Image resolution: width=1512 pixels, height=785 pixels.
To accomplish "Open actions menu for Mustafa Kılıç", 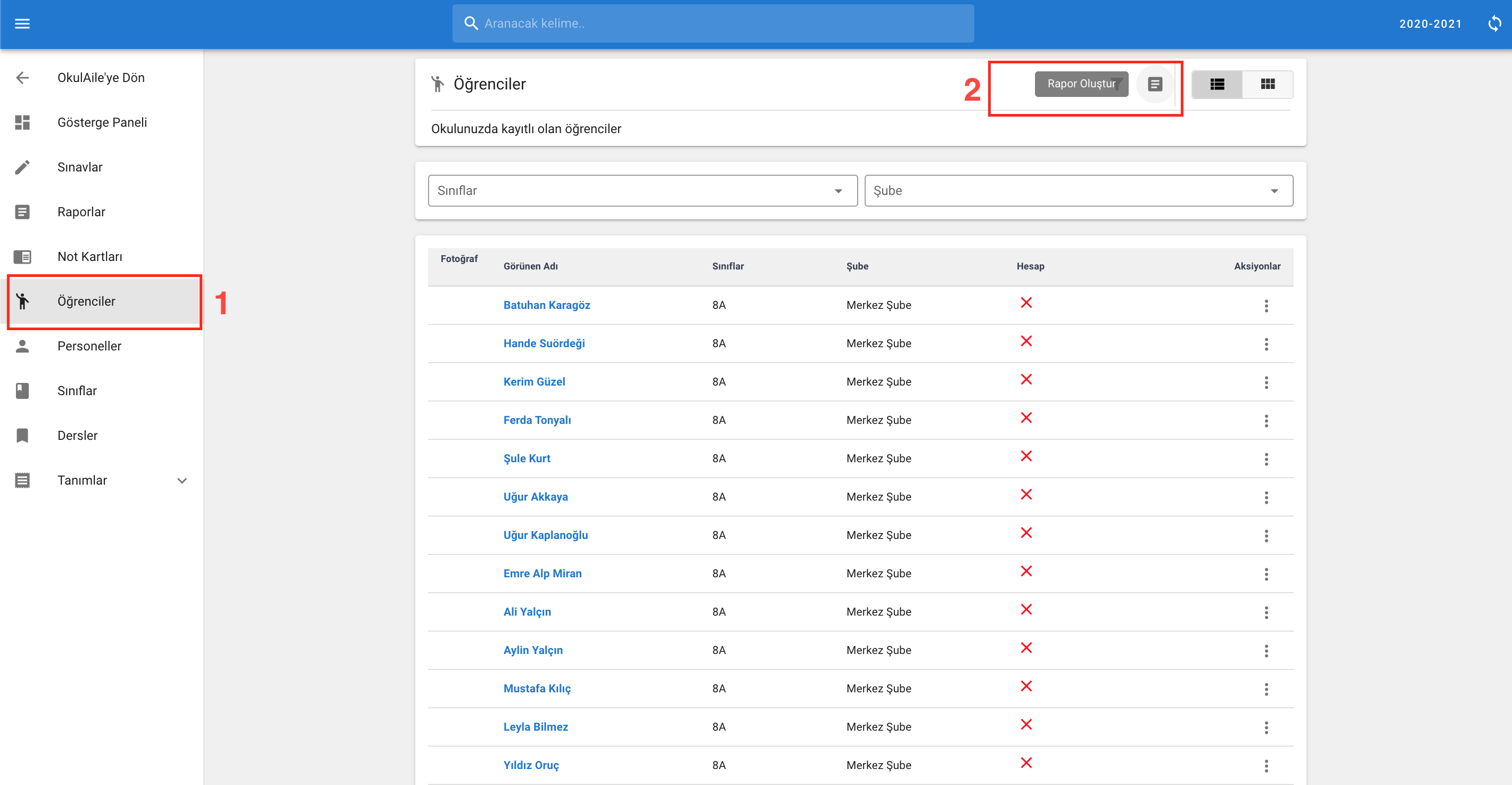I will (x=1266, y=689).
